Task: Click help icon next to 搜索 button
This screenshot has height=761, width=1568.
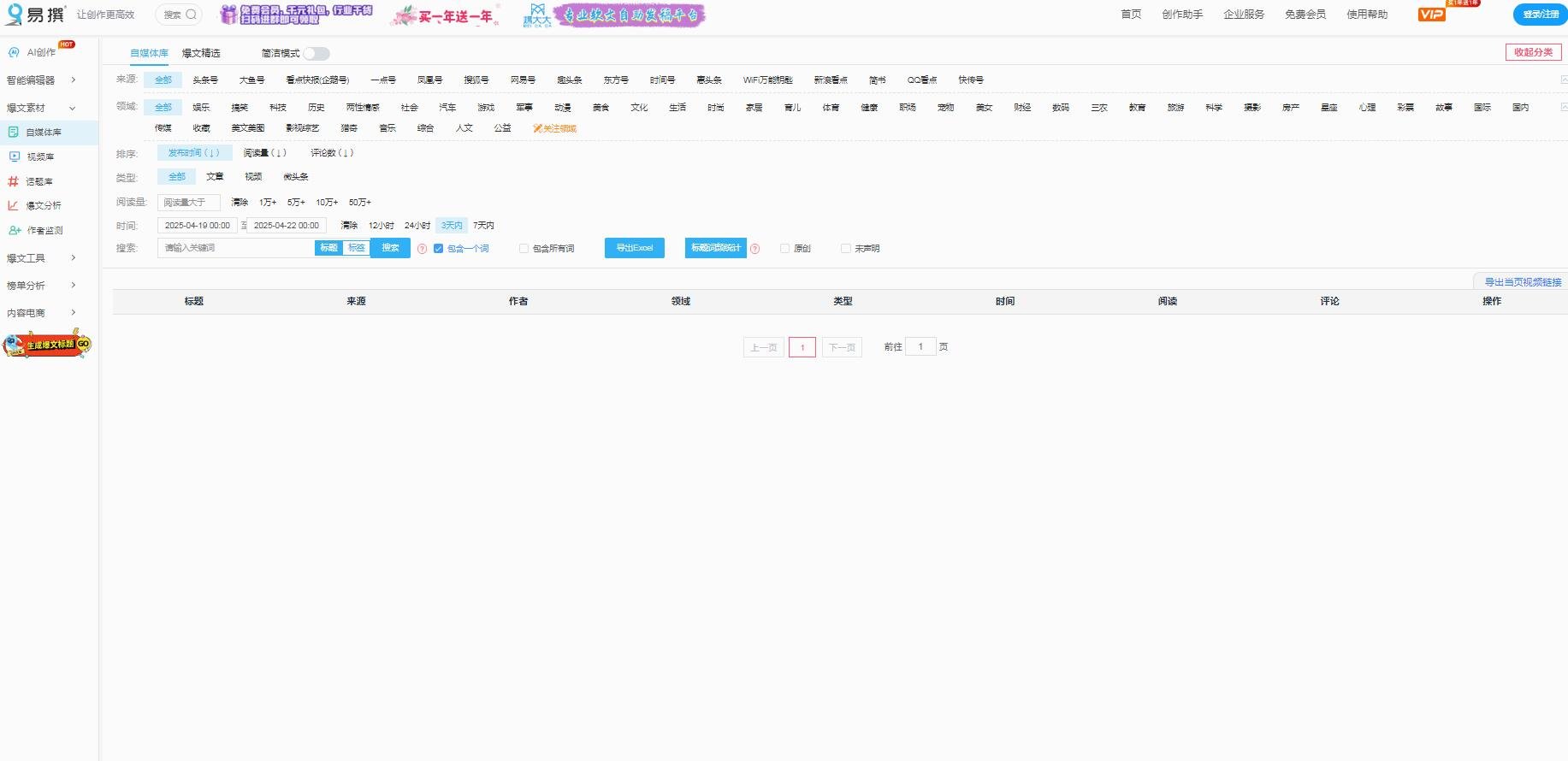Action: click(x=422, y=249)
